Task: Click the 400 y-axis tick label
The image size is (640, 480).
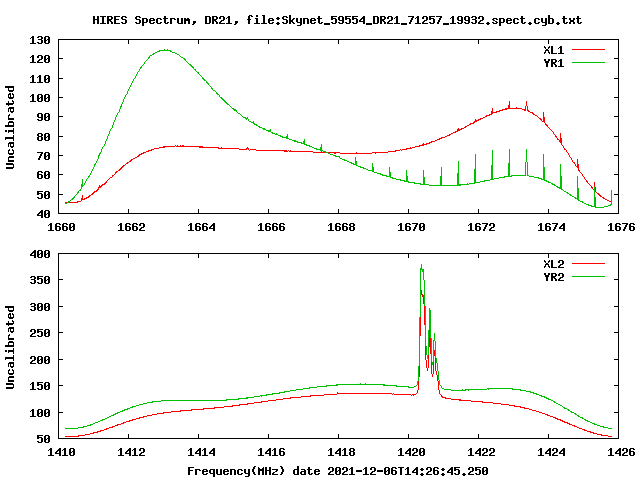Action: pos(40,254)
